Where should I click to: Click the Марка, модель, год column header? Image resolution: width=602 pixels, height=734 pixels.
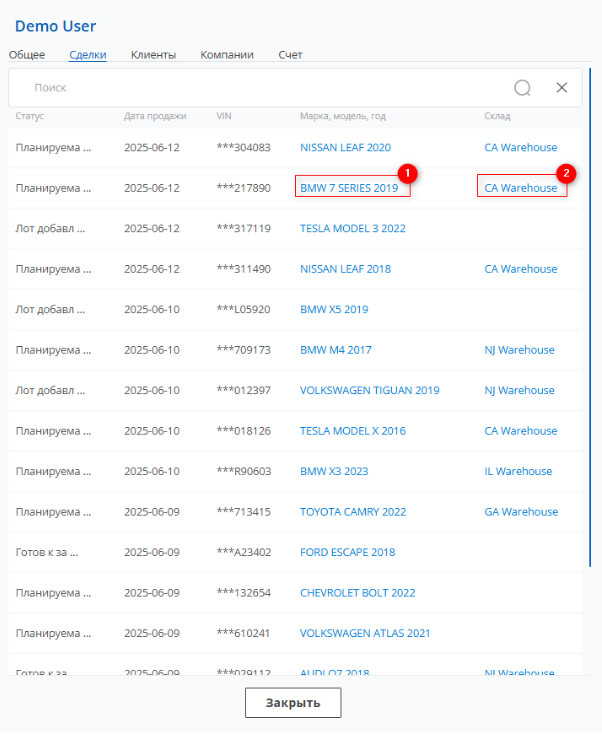click(x=343, y=116)
